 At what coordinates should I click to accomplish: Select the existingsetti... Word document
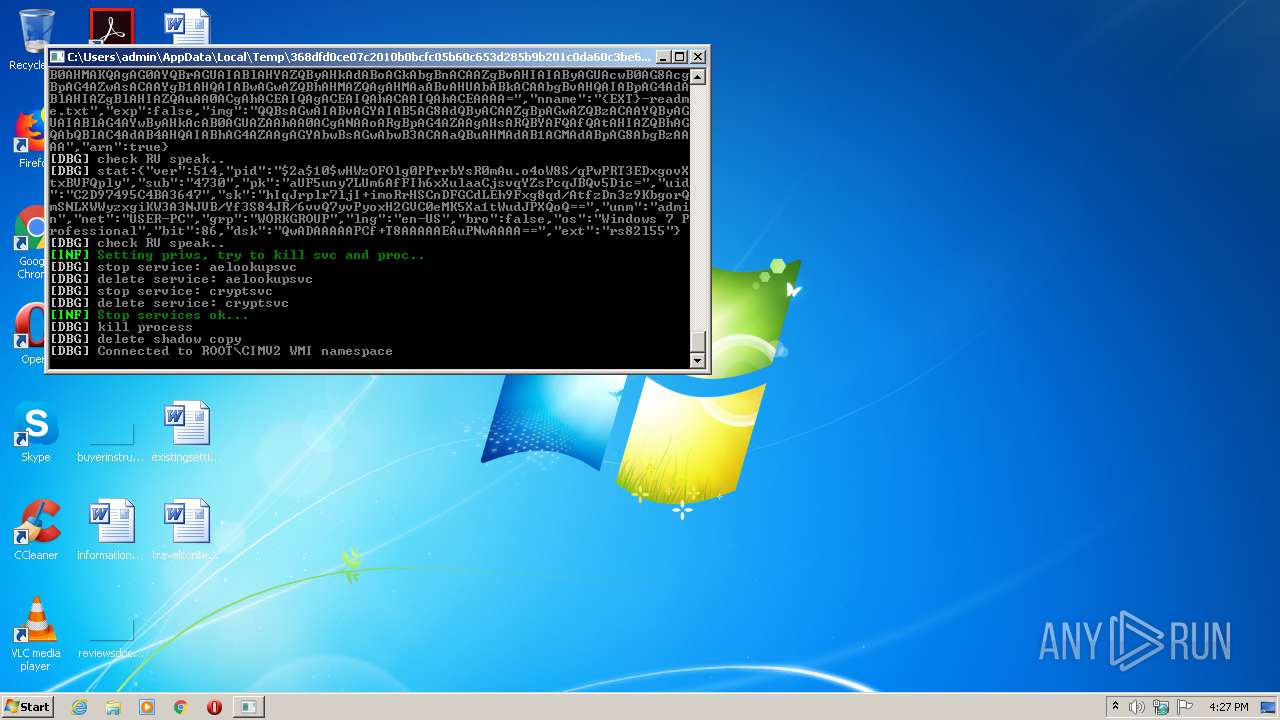pos(186,432)
